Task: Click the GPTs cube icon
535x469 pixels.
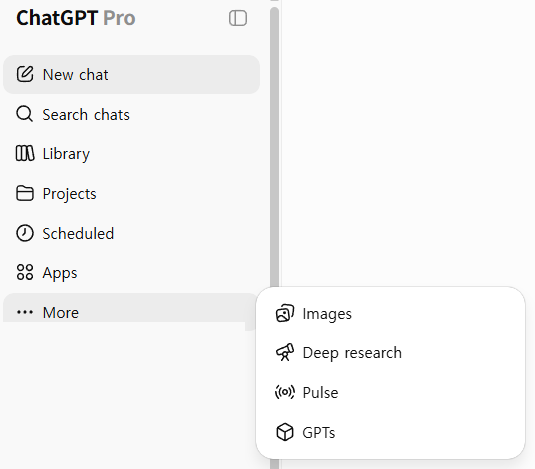Action: [x=285, y=432]
